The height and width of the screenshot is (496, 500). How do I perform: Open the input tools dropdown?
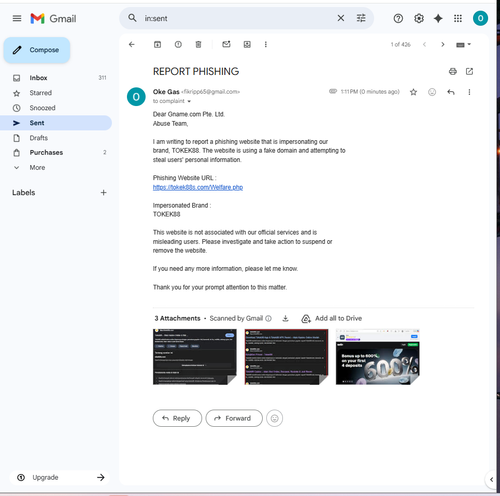(x=463, y=45)
